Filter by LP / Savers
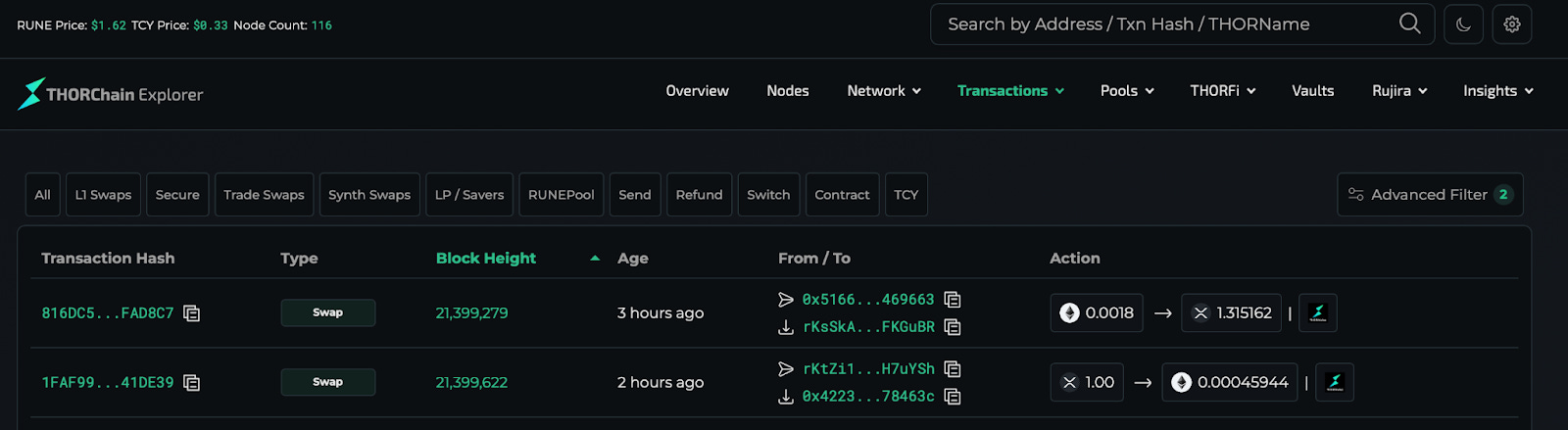This screenshot has width=1568, height=430. pos(469,195)
